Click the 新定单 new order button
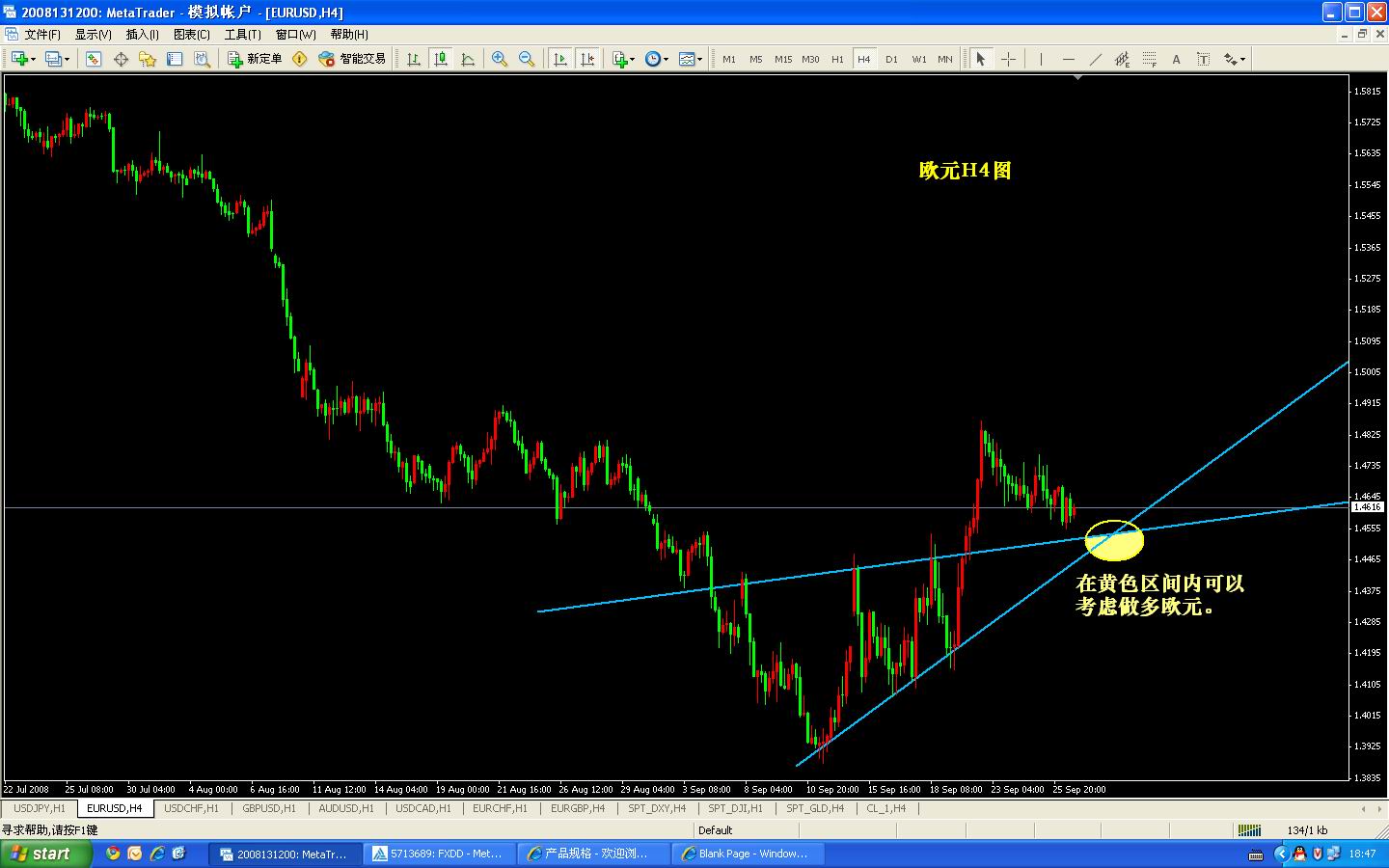 (x=256, y=59)
